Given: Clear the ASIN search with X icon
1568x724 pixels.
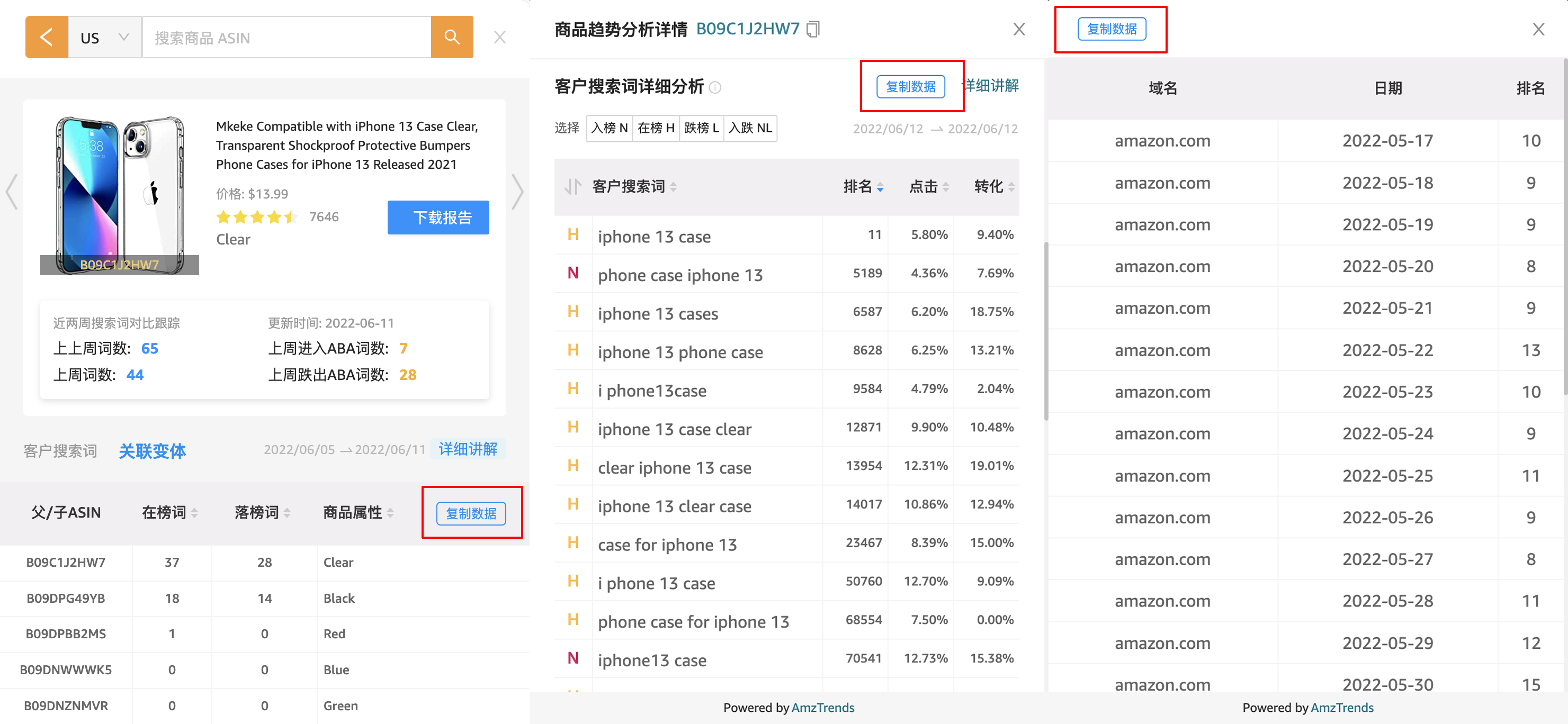Looking at the screenshot, I should 499,38.
